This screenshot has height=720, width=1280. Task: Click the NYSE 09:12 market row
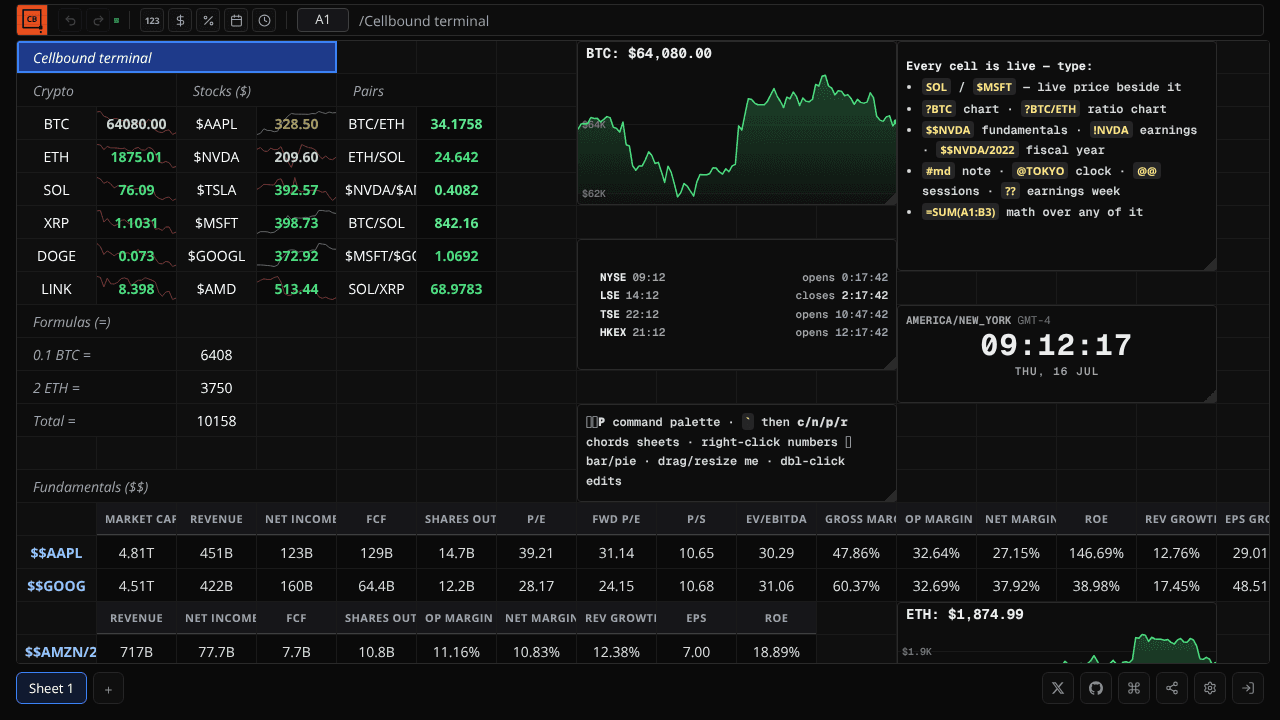744,277
